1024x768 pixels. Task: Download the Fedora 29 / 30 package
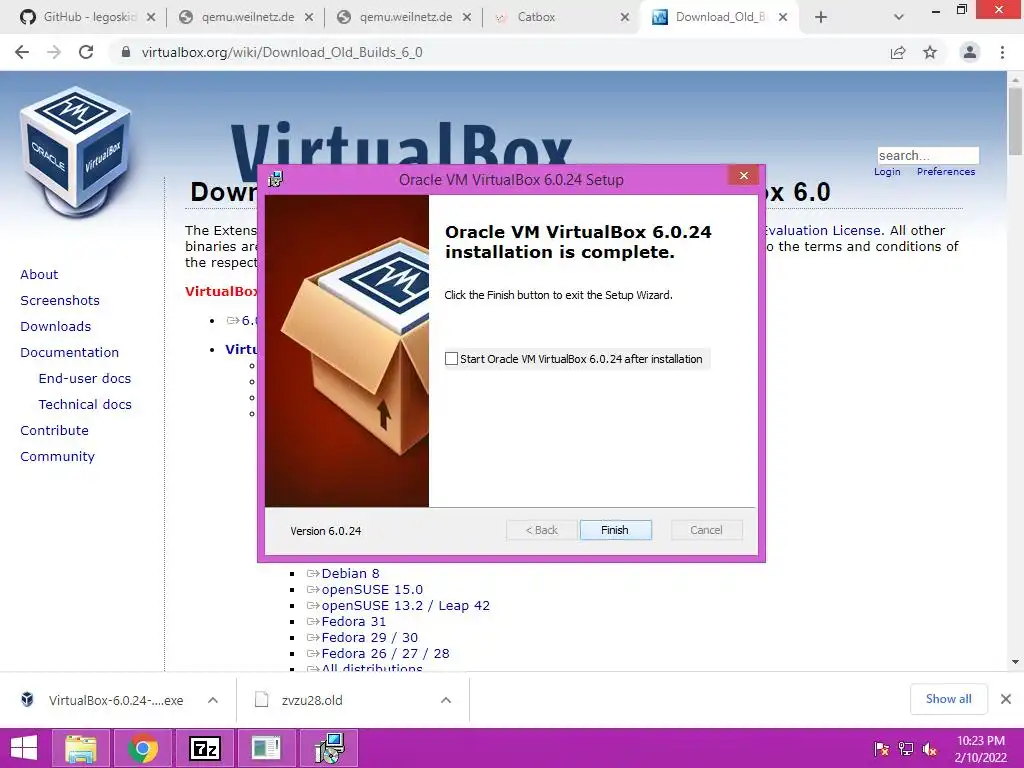click(x=370, y=637)
